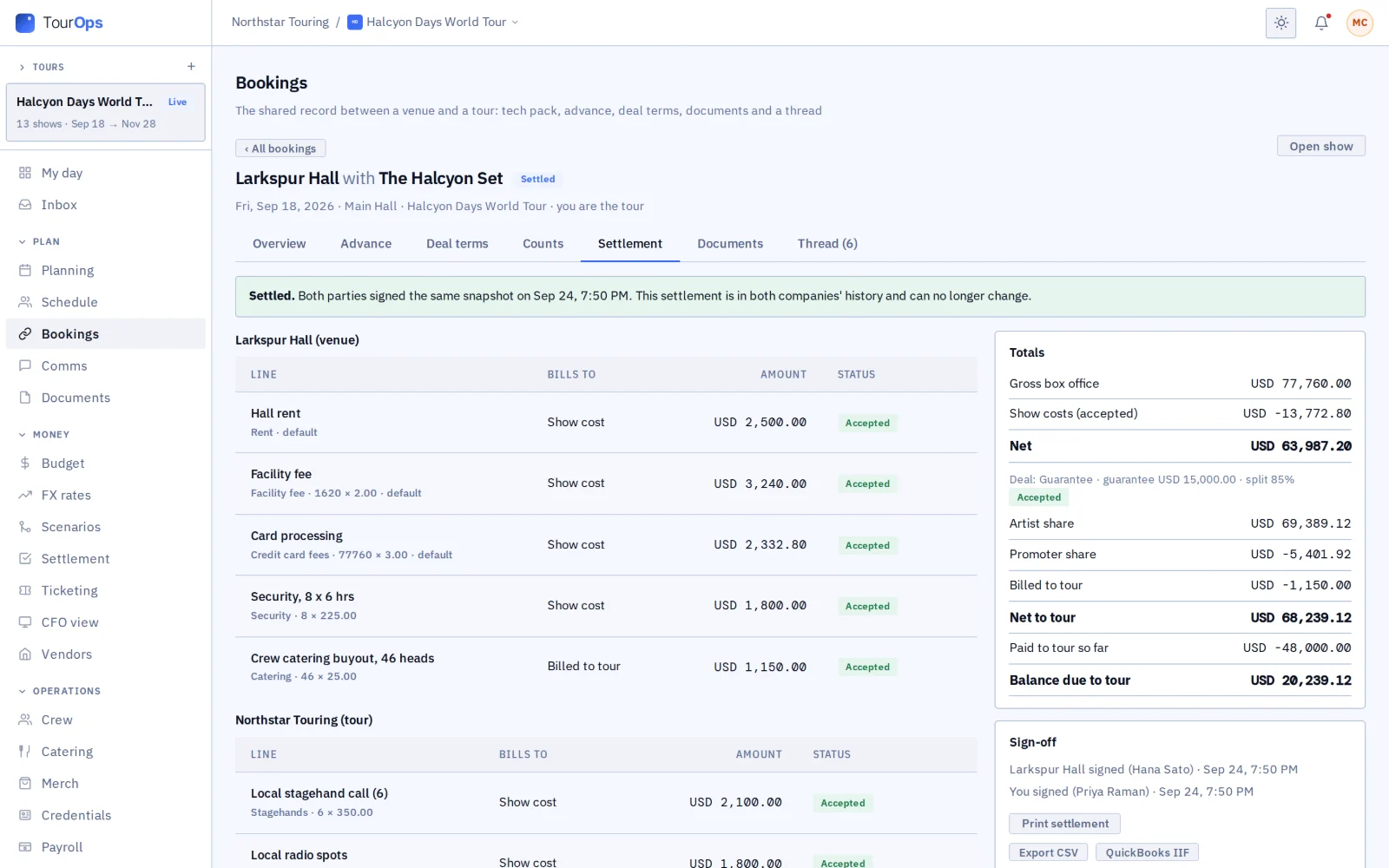Open Comms chat icon
The image size is (1389, 868).
(25, 366)
